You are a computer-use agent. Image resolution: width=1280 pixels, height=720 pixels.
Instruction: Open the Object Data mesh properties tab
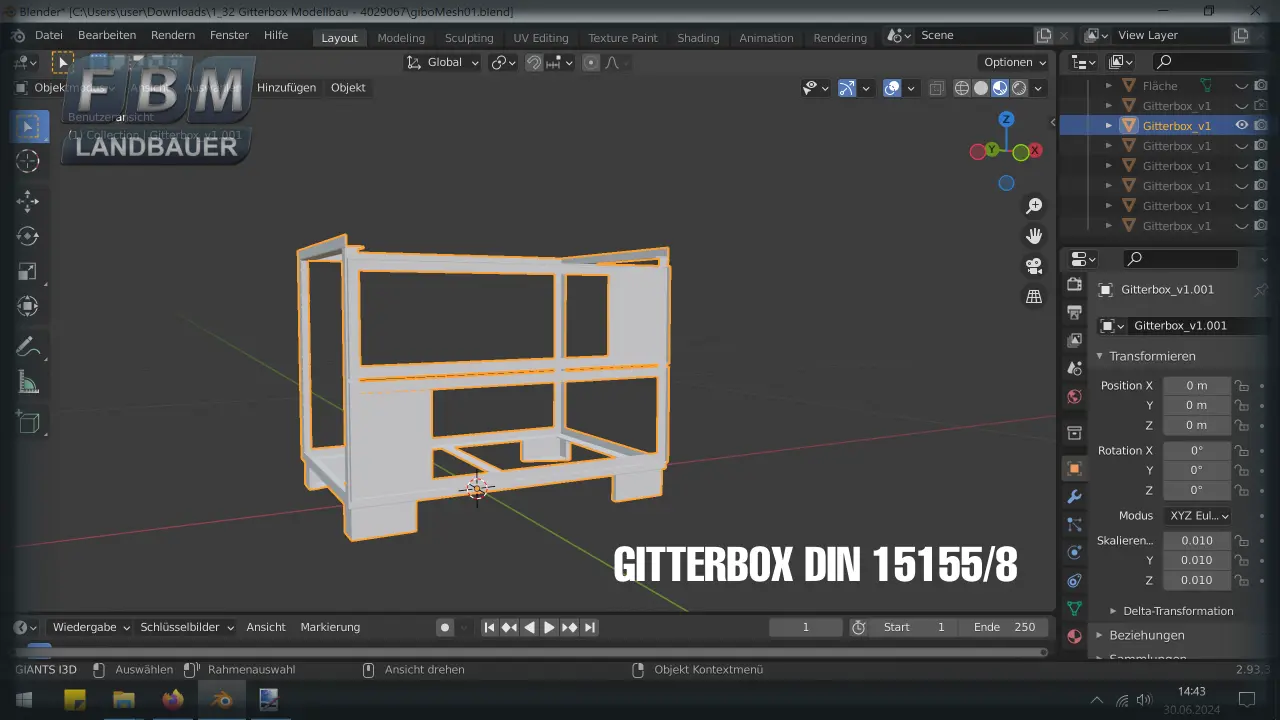[x=1075, y=608]
